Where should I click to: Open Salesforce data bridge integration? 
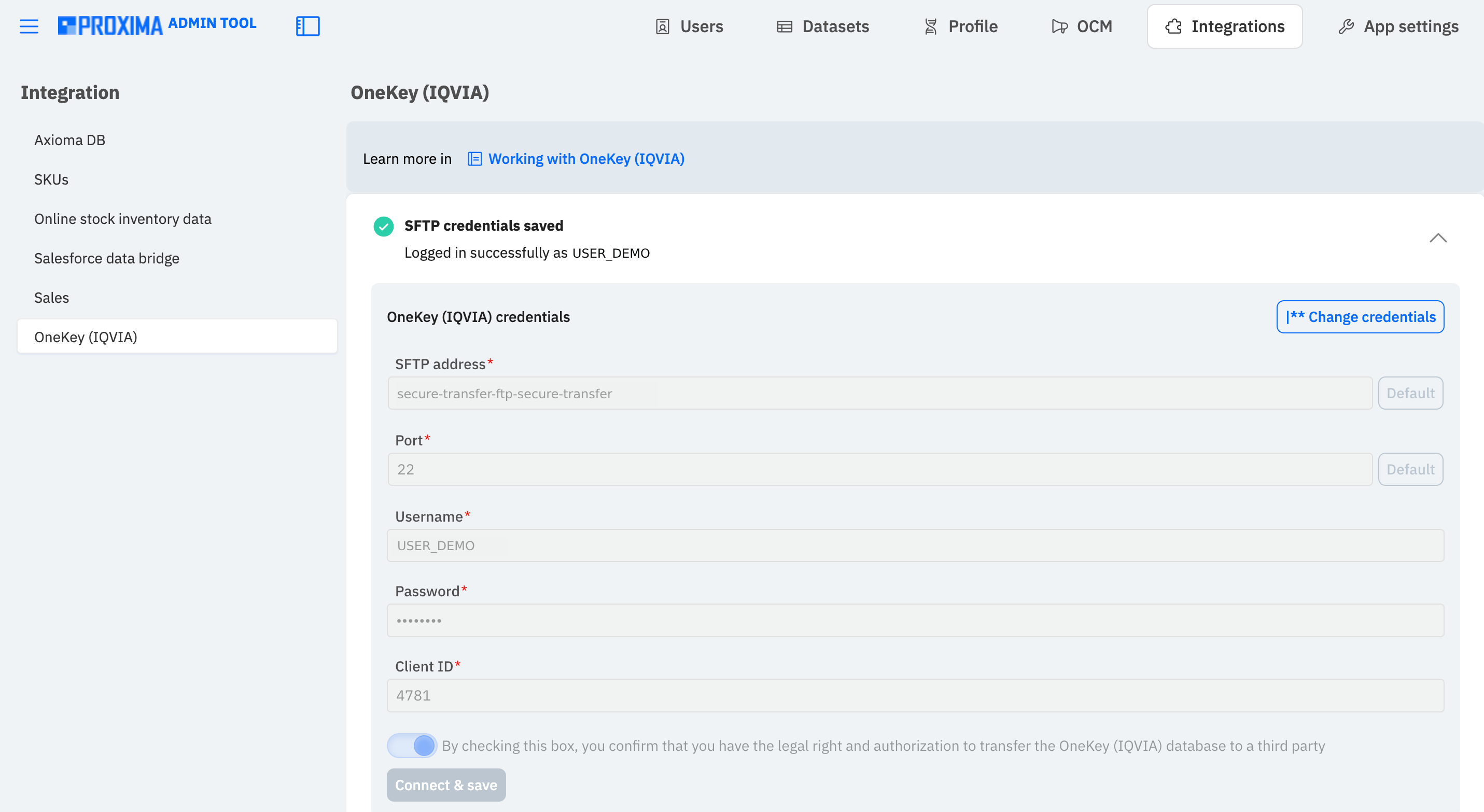tap(177, 258)
